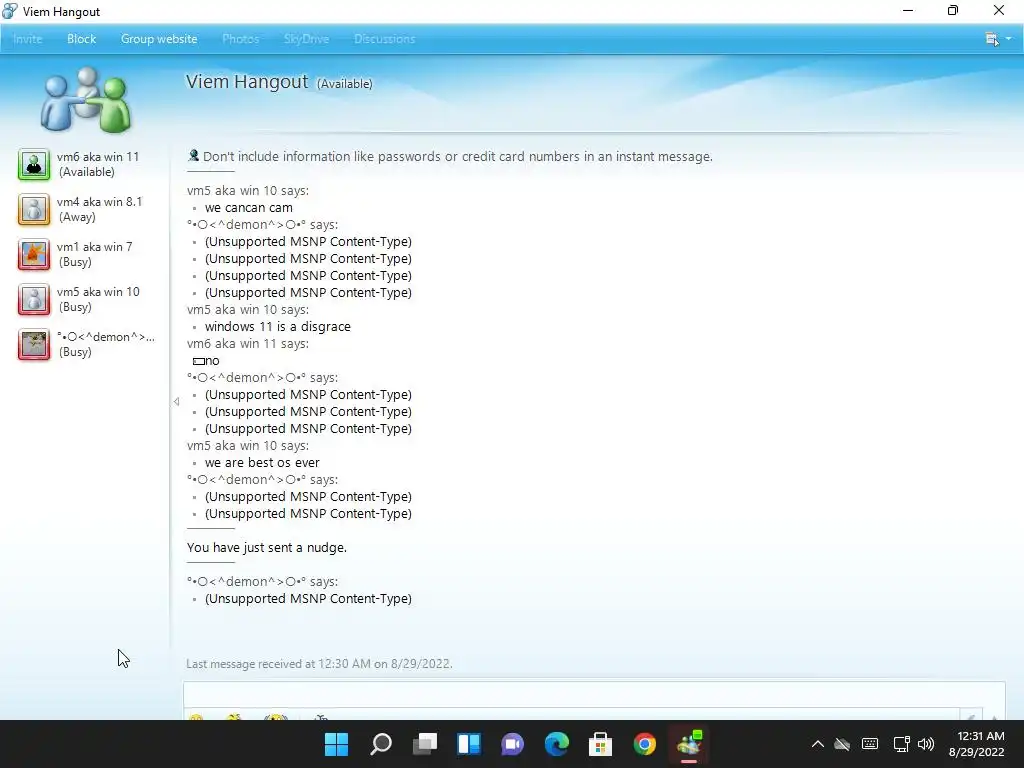Viewport: 1024px width, 768px height.
Task: Click Block in the toolbar
Action: [82, 39]
